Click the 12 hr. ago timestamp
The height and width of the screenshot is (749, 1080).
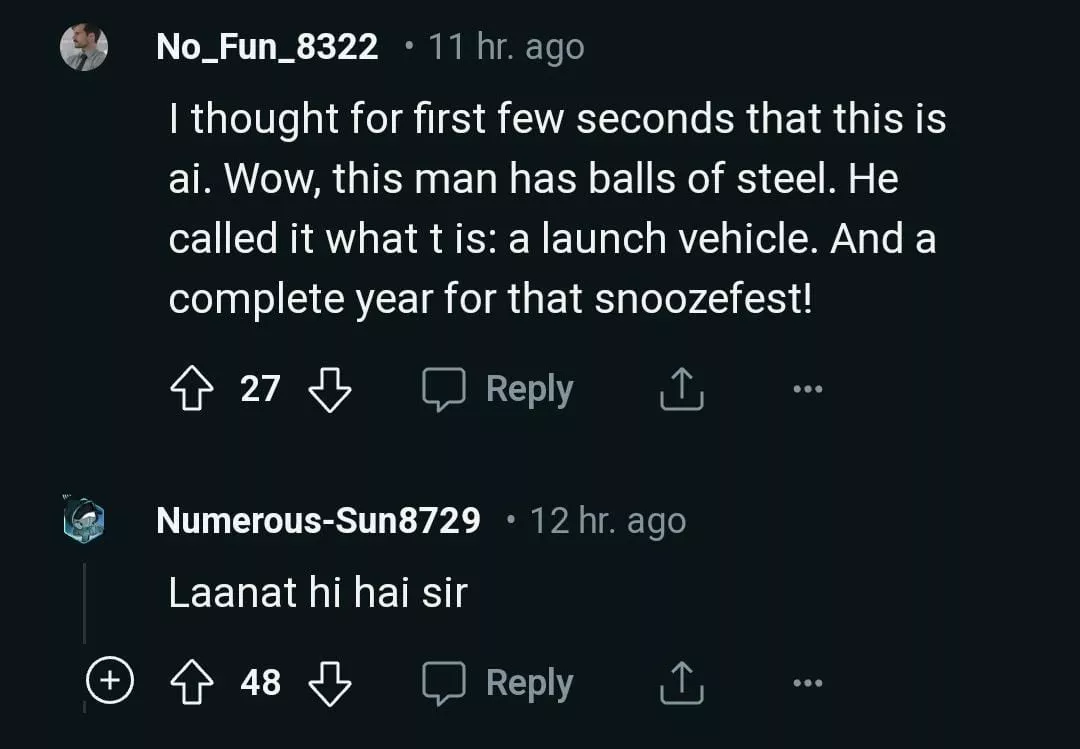pyautogui.click(x=607, y=521)
